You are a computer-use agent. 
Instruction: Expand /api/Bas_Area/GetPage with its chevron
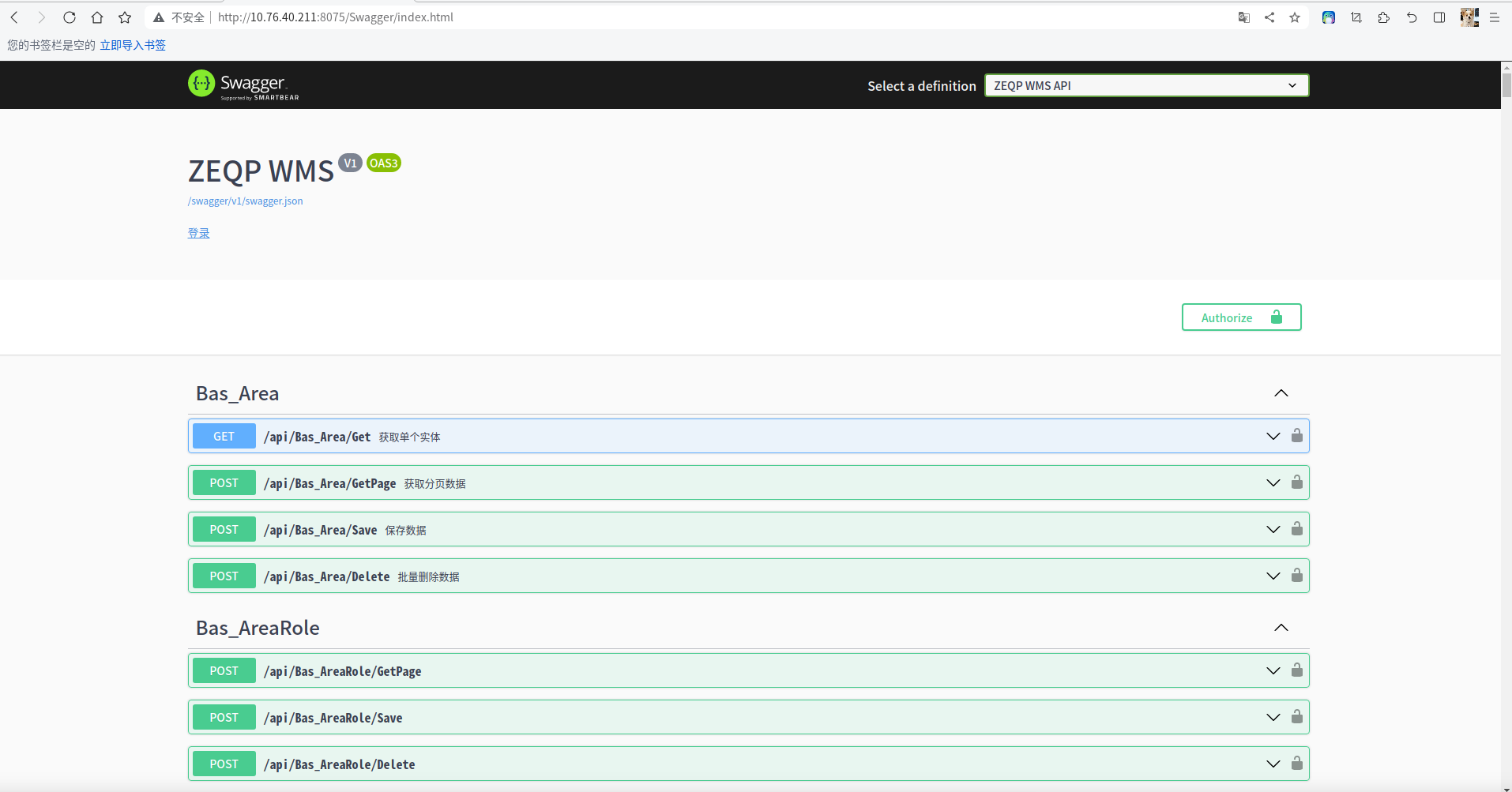tap(1273, 482)
